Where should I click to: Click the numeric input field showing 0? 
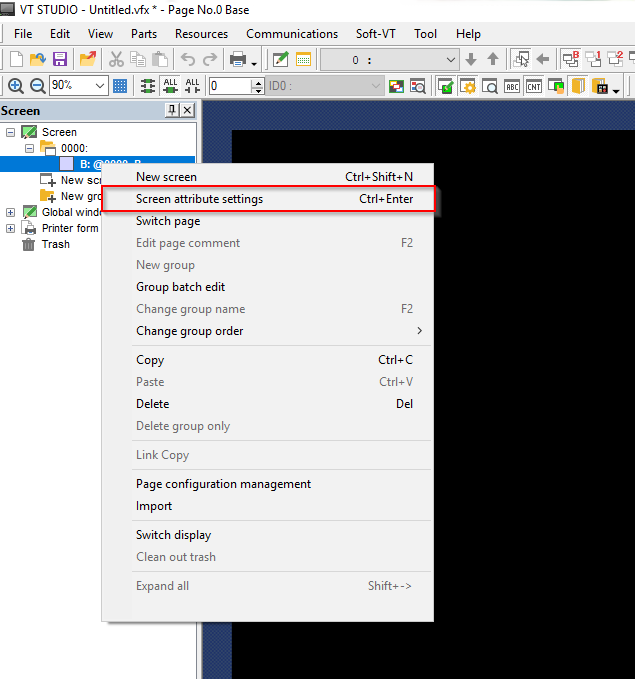point(230,86)
